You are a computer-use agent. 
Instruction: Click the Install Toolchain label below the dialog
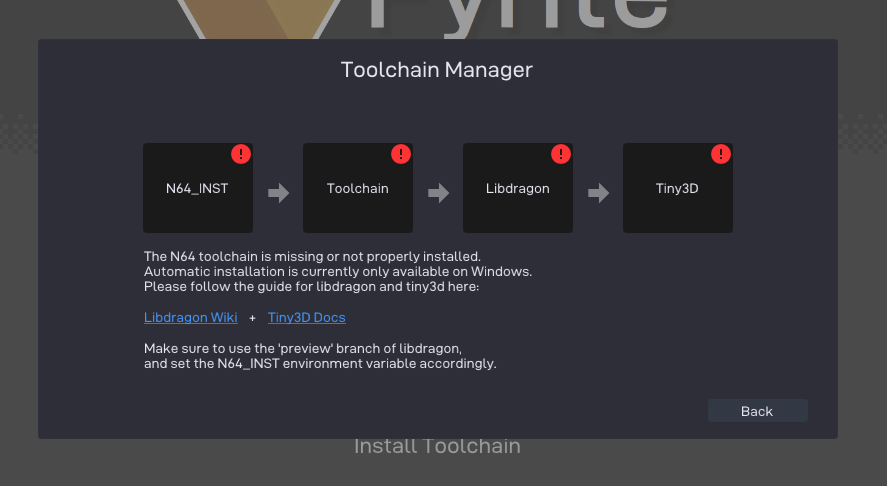click(x=437, y=446)
